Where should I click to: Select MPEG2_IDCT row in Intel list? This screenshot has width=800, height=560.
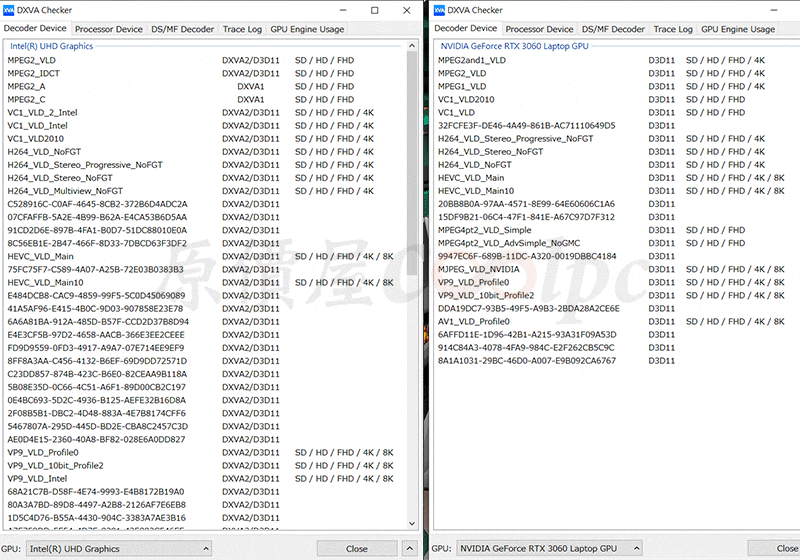pos(205,73)
